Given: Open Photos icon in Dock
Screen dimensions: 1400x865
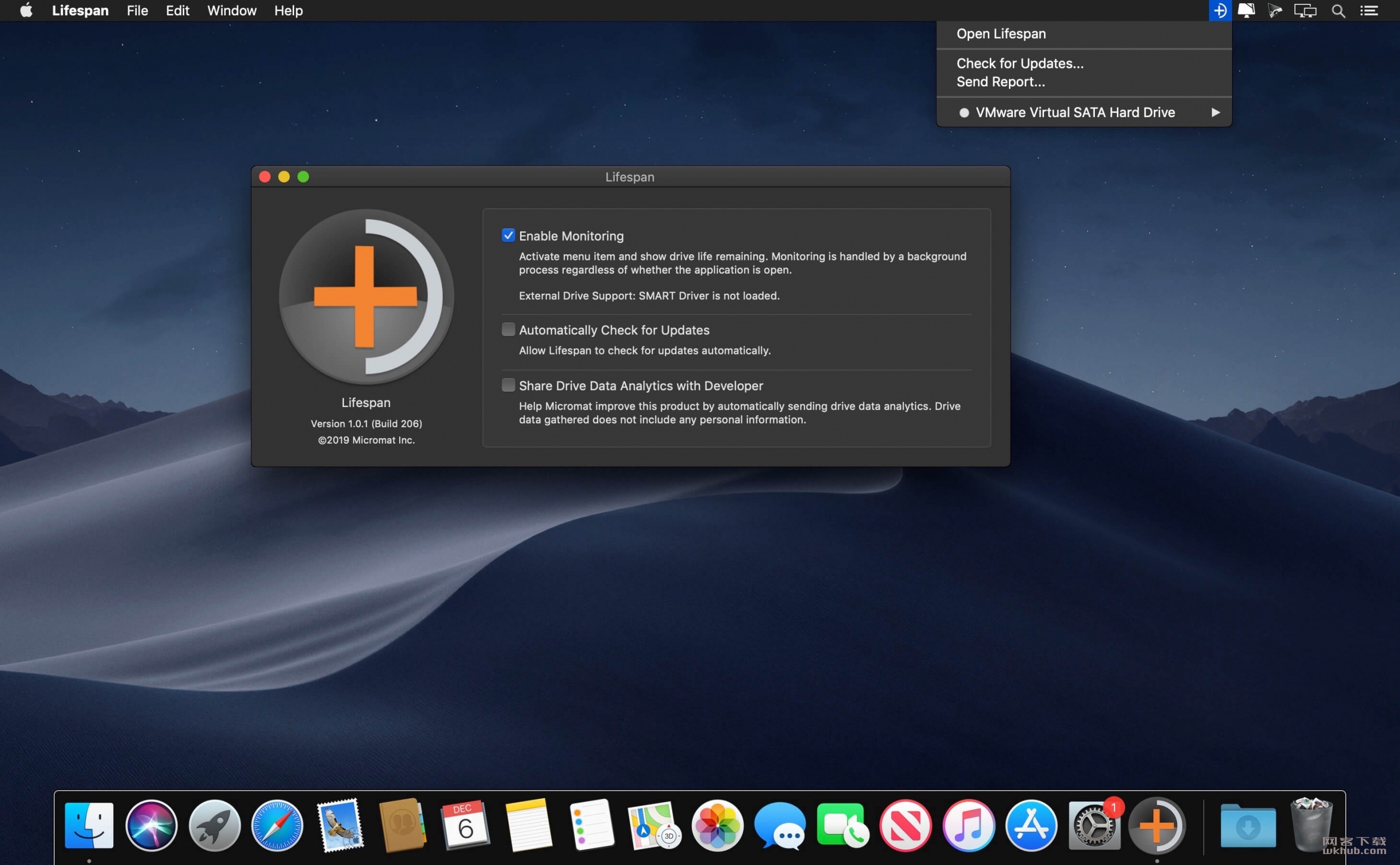Looking at the screenshot, I should 717,826.
